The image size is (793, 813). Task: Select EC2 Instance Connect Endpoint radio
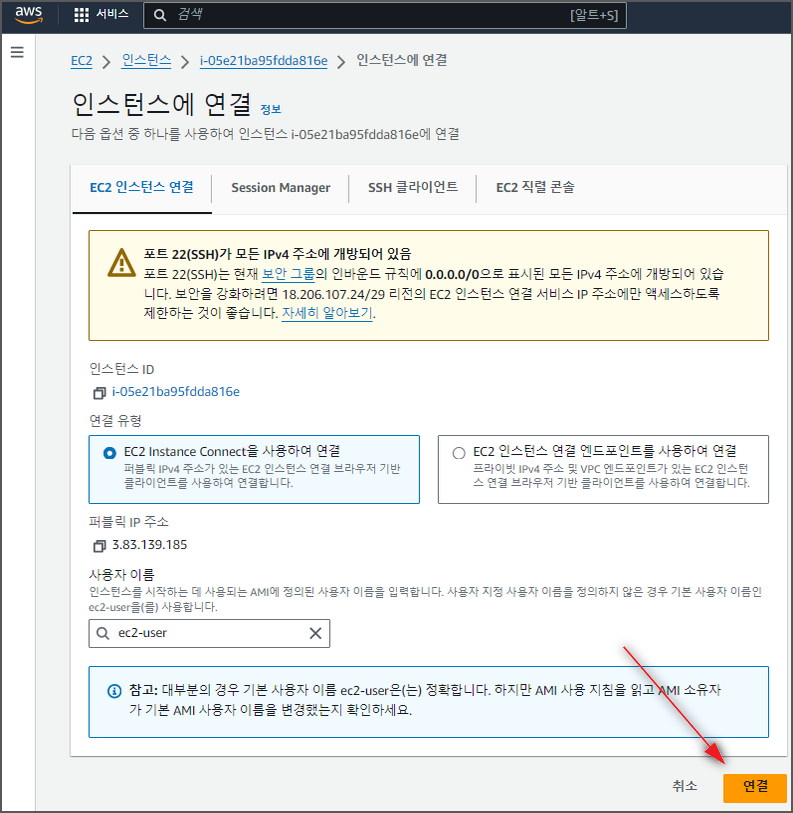[x=458, y=453]
